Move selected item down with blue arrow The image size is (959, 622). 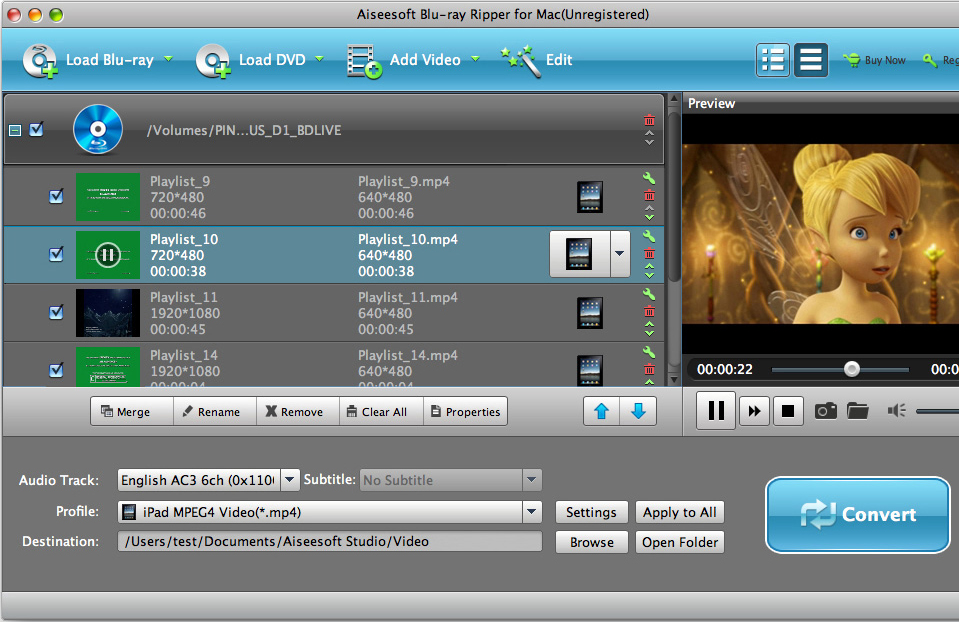[638, 411]
